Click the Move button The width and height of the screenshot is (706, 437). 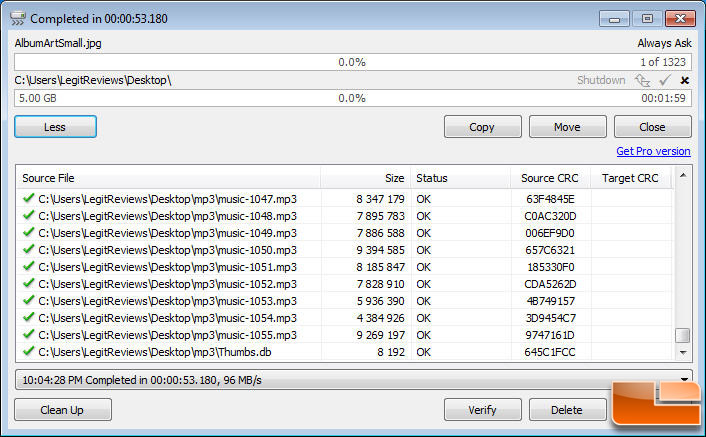[568, 127]
